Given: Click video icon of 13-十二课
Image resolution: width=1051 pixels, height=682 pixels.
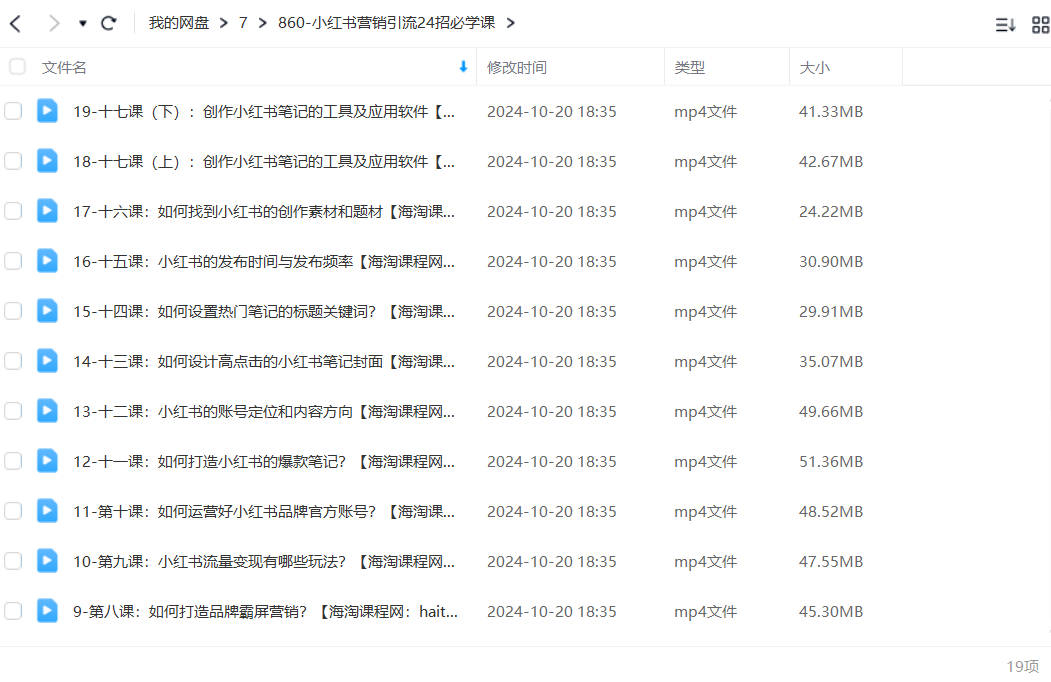Looking at the screenshot, I should 47,410.
